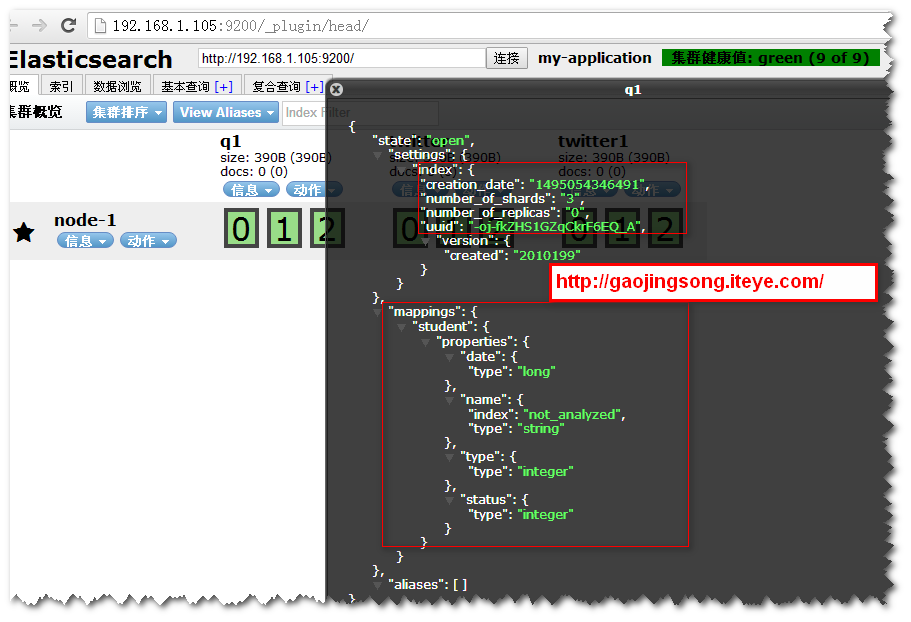Collapse the "name" JSON node
The height and width of the screenshot is (622, 911).
pyautogui.click(x=450, y=400)
